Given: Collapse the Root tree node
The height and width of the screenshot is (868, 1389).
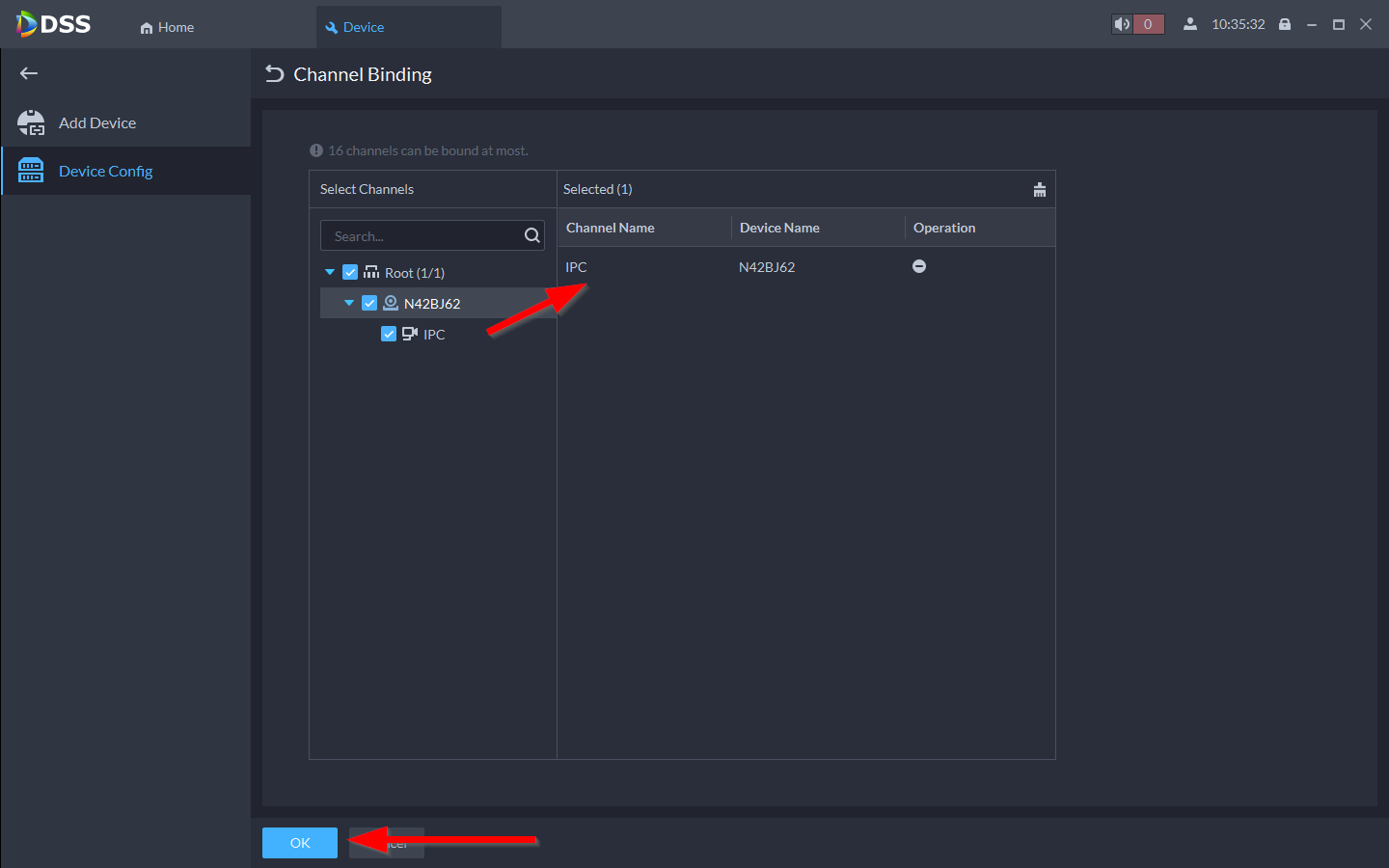Looking at the screenshot, I should (330, 272).
